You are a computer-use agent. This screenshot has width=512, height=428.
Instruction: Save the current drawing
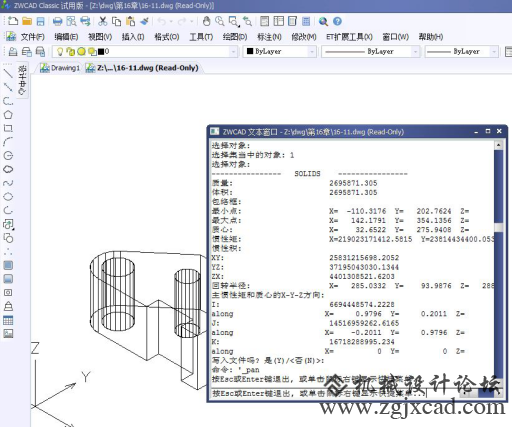[40, 21]
